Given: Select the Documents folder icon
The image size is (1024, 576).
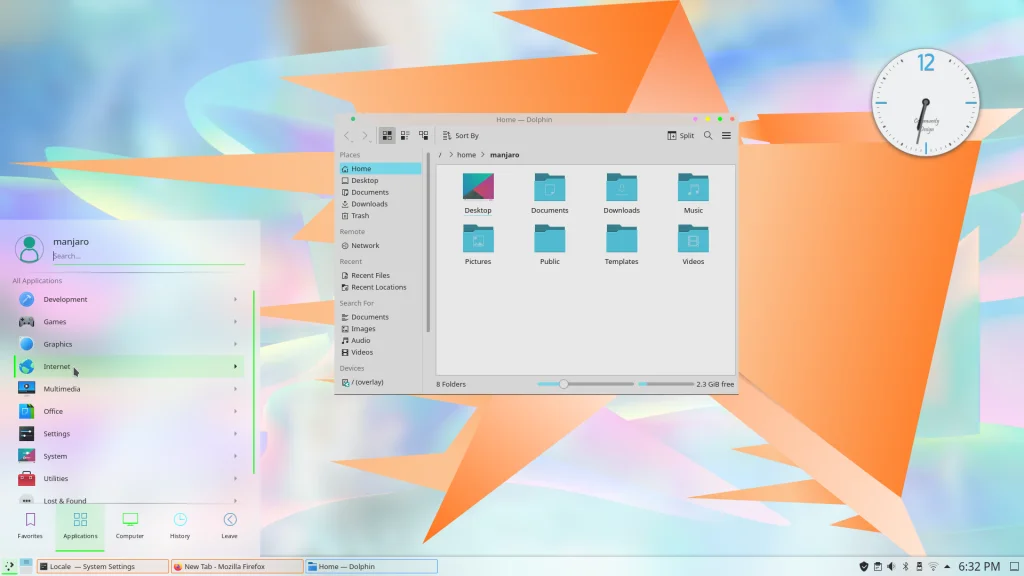Looking at the screenshot, I should tap(550, 193).
